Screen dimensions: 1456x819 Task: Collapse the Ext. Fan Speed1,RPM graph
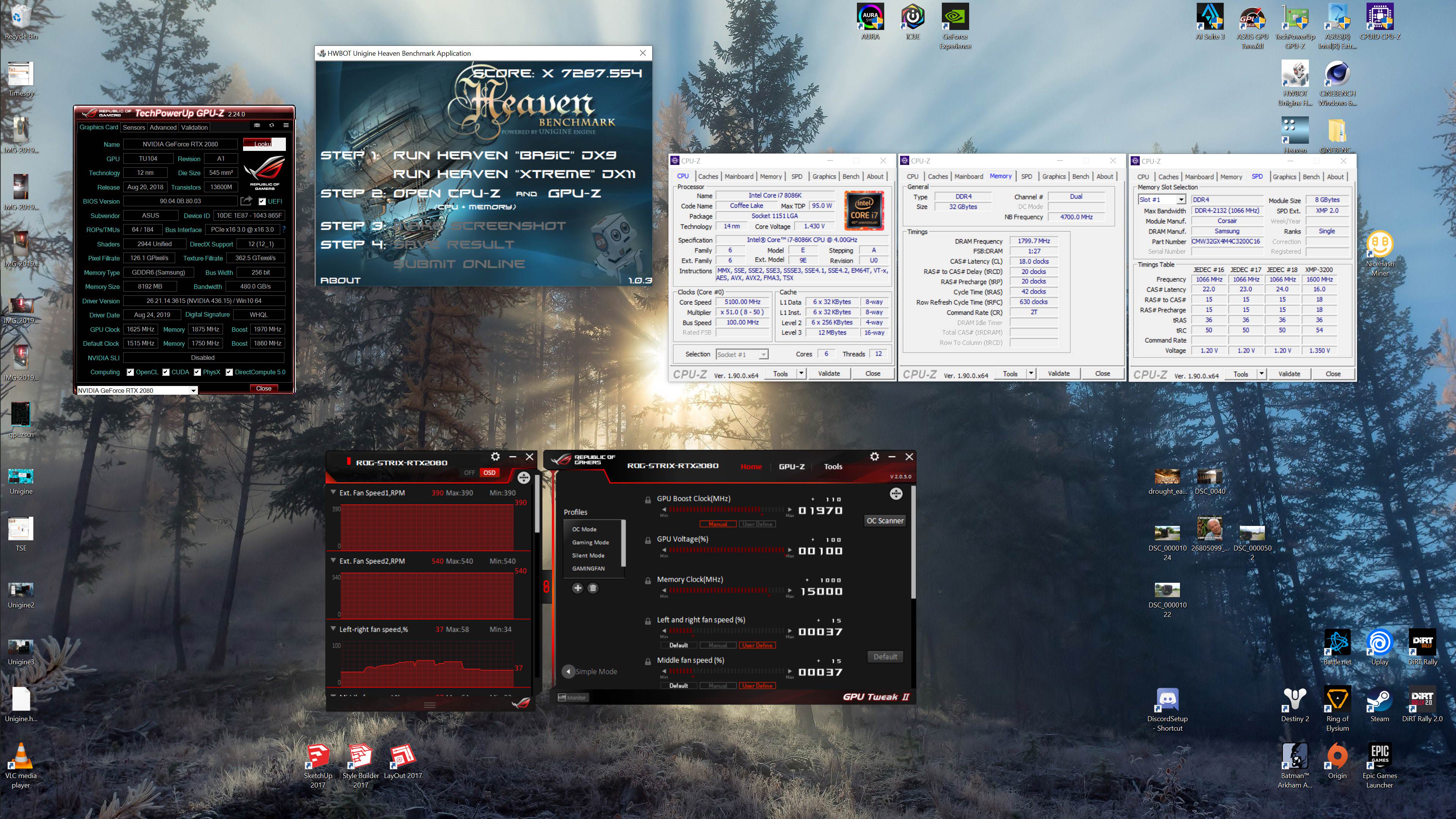333,492
